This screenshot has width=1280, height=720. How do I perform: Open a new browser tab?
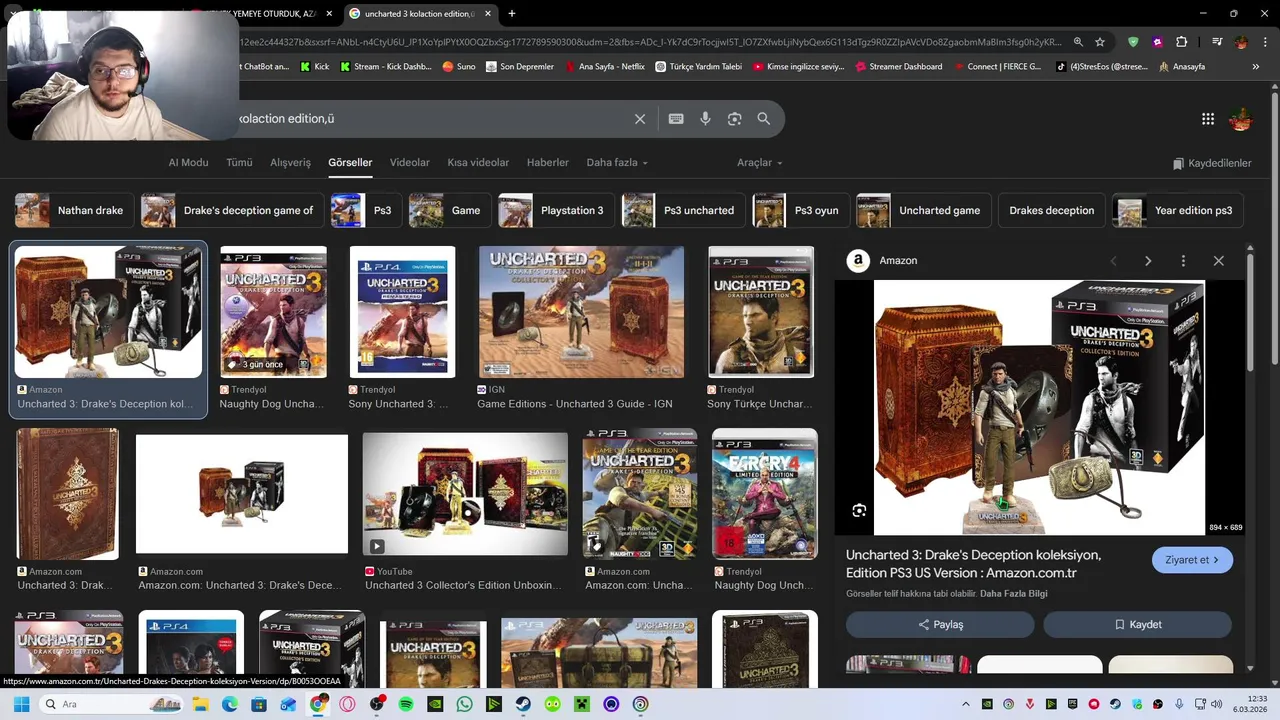[512, 14]
